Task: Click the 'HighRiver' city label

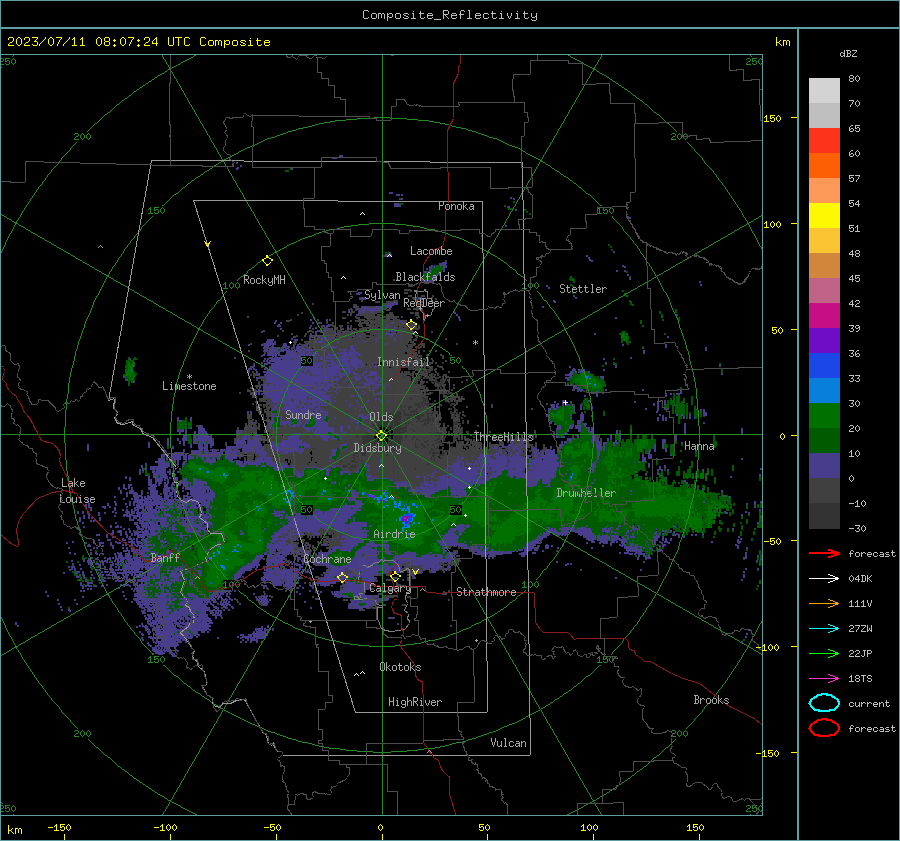Action: coord(415,702)
